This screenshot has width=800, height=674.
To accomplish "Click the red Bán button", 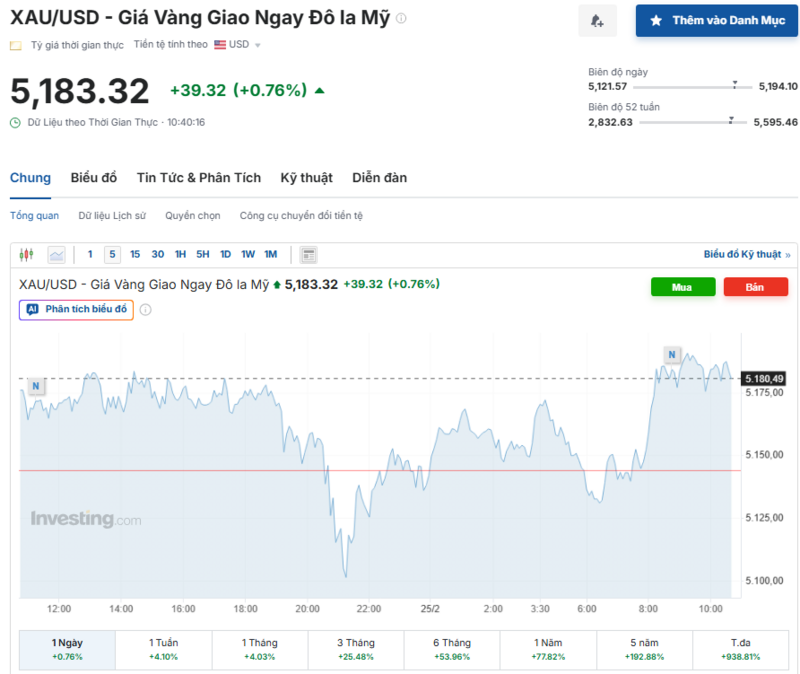I will tap(756, 286).
